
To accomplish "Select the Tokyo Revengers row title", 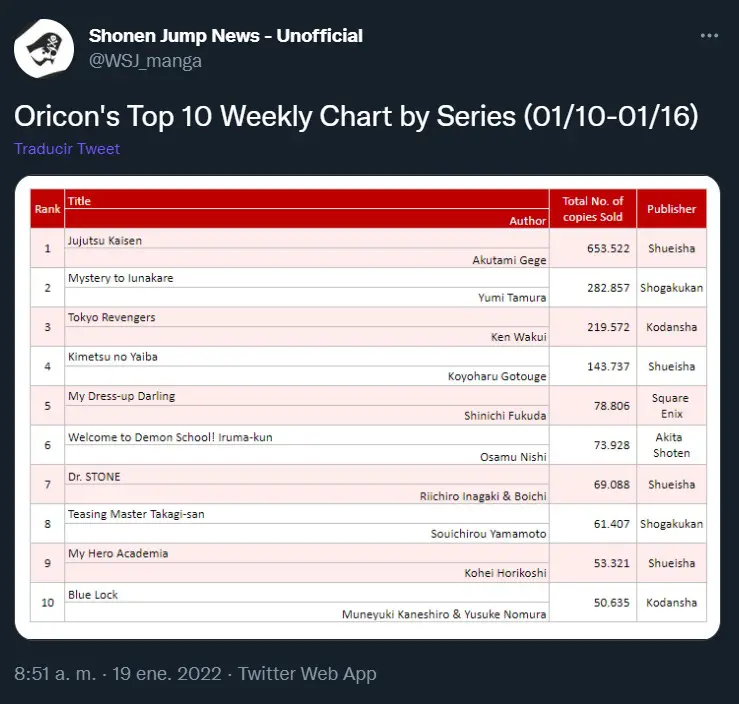I will click(x=112, y=318).
